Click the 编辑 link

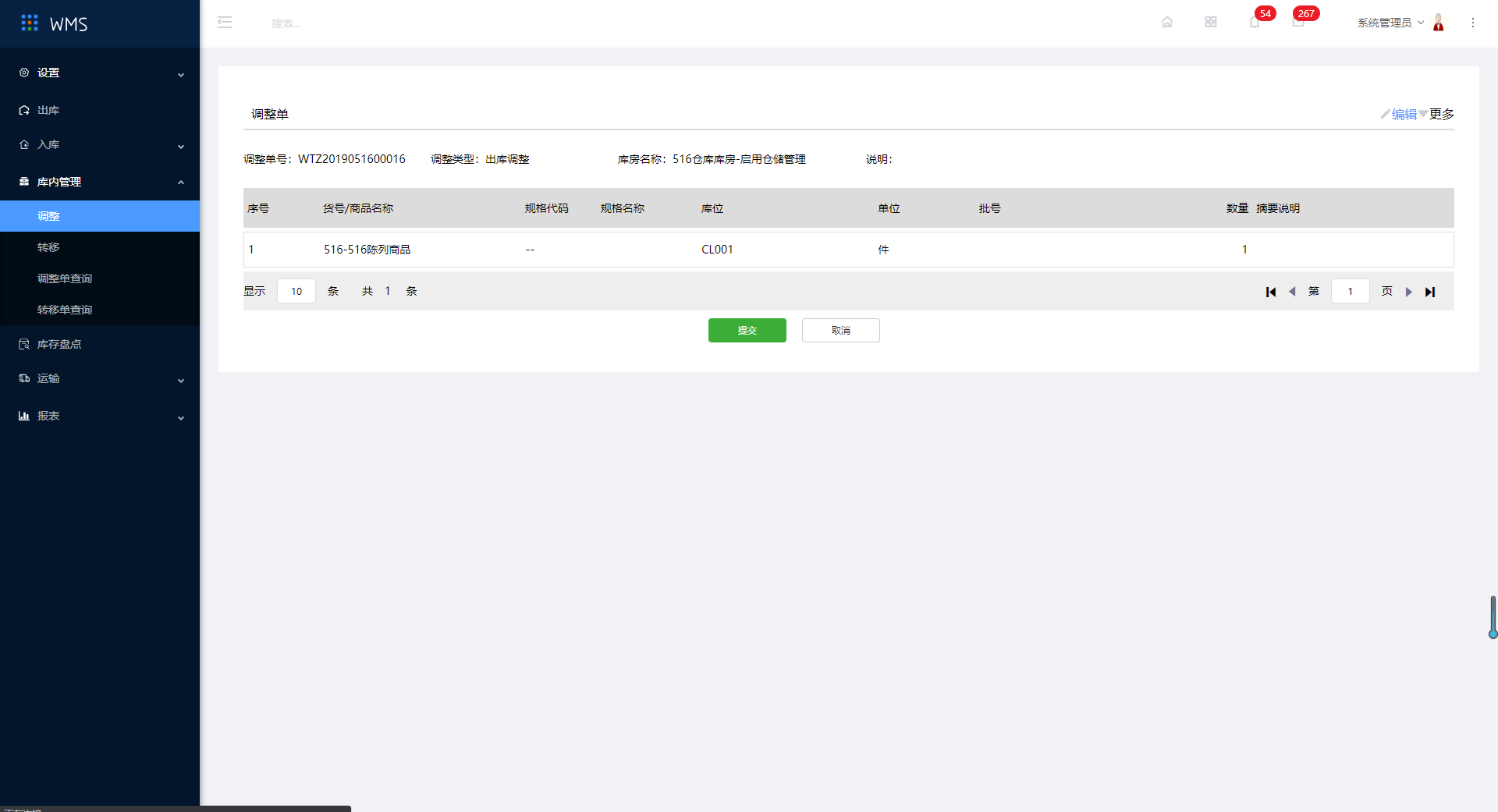pyautogui.click(x=1404, y=114)
